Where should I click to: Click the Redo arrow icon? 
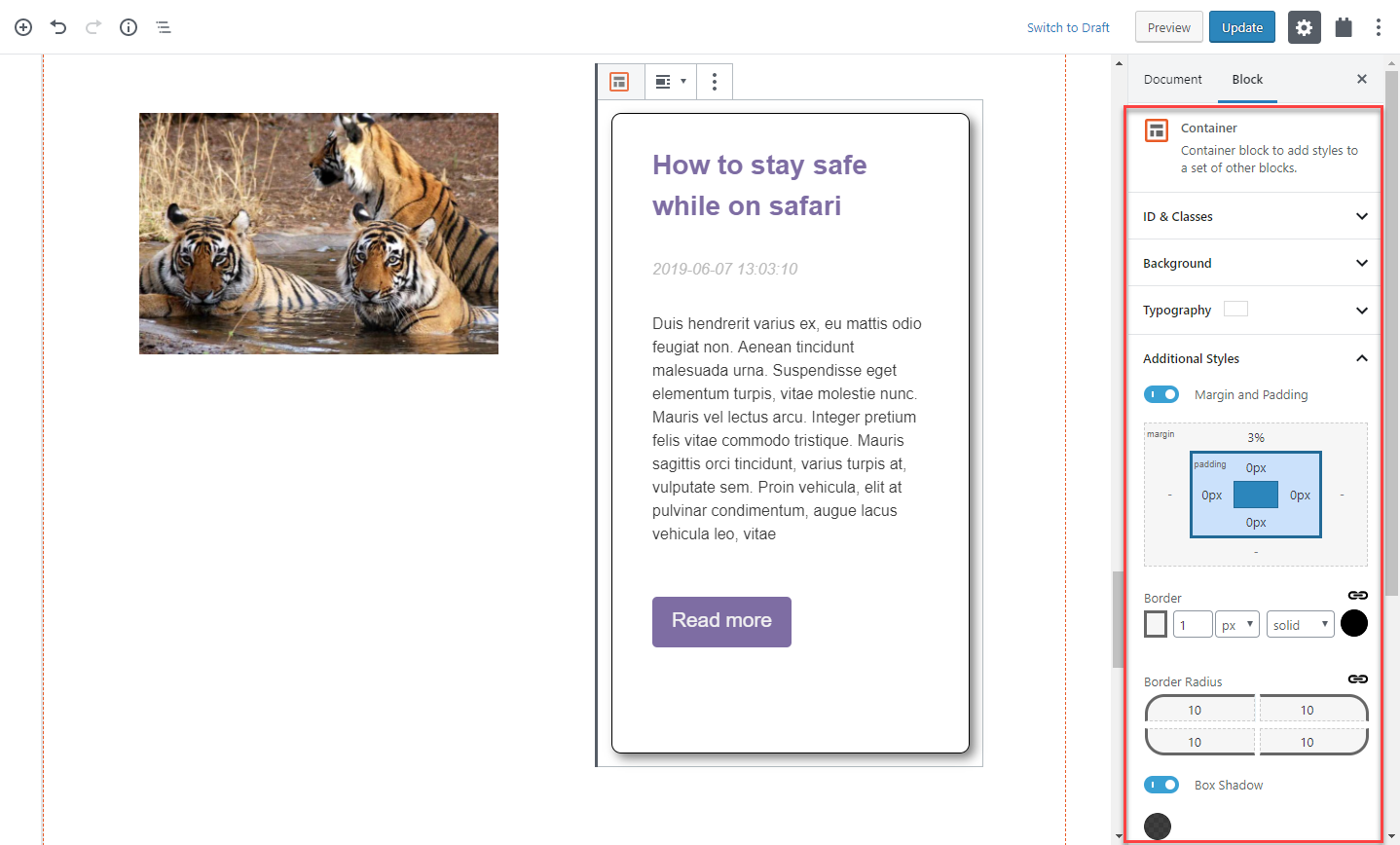[x=93, y=27]
